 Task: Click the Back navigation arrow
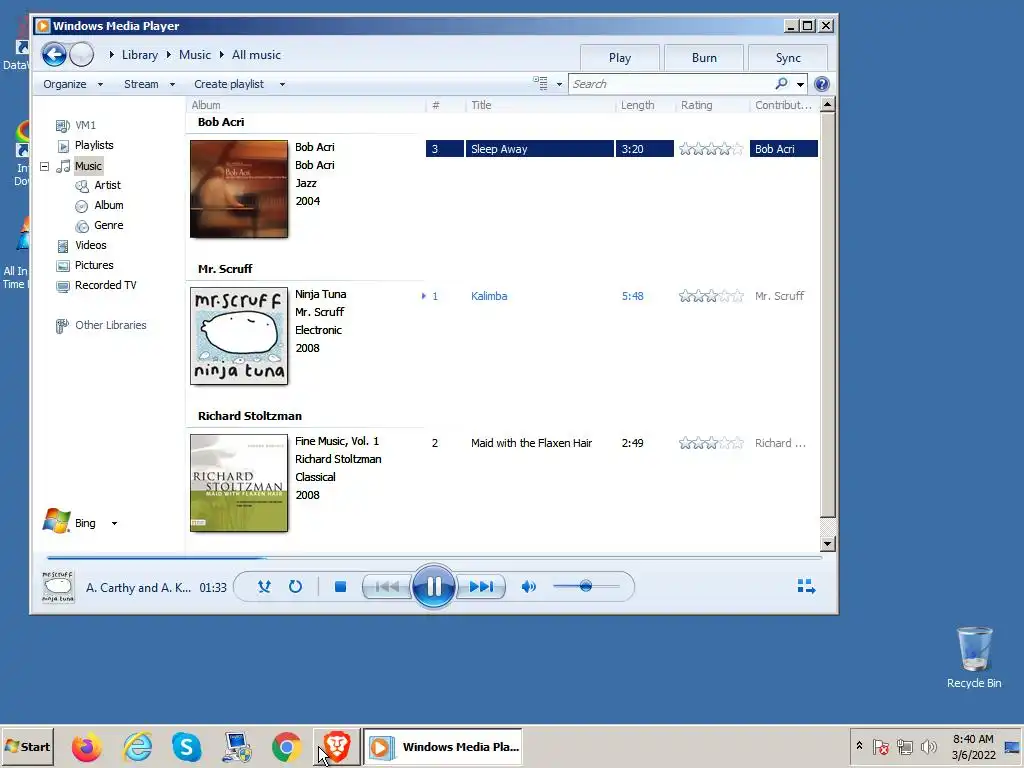click(x=54, y=54)
